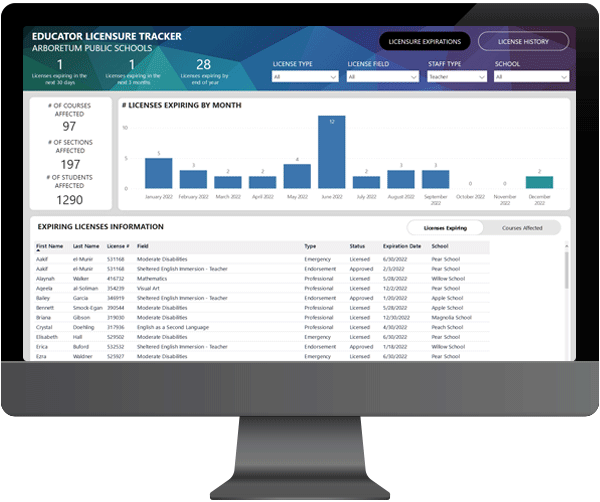The height and width of the screenshot is (502, 600).
Task: Click the '197' sections affected value
Action: click(70, 164)
